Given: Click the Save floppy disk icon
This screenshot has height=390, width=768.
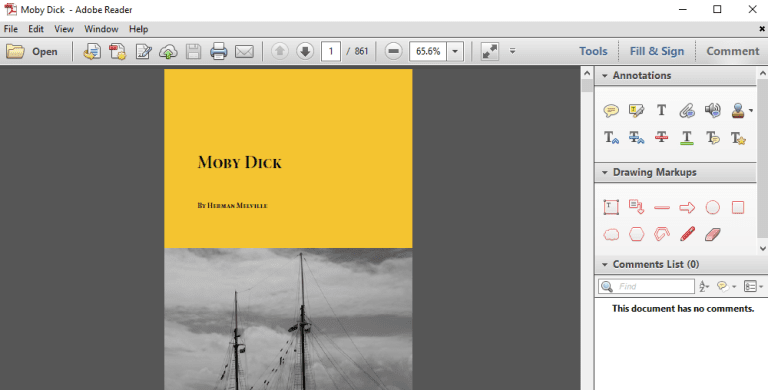Looking at the screenshot, I should 193,51.
